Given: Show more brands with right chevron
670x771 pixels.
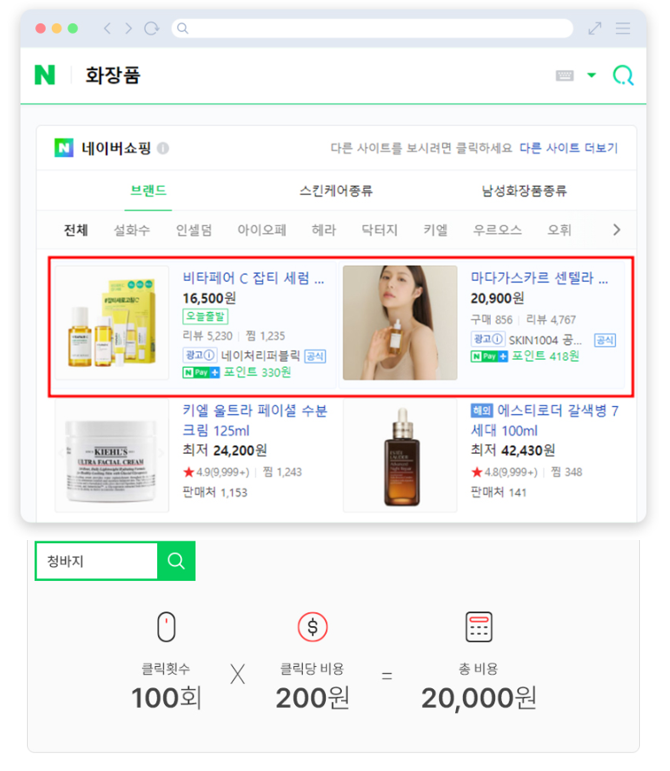Looking at the screenshot, I should (616, 230).
